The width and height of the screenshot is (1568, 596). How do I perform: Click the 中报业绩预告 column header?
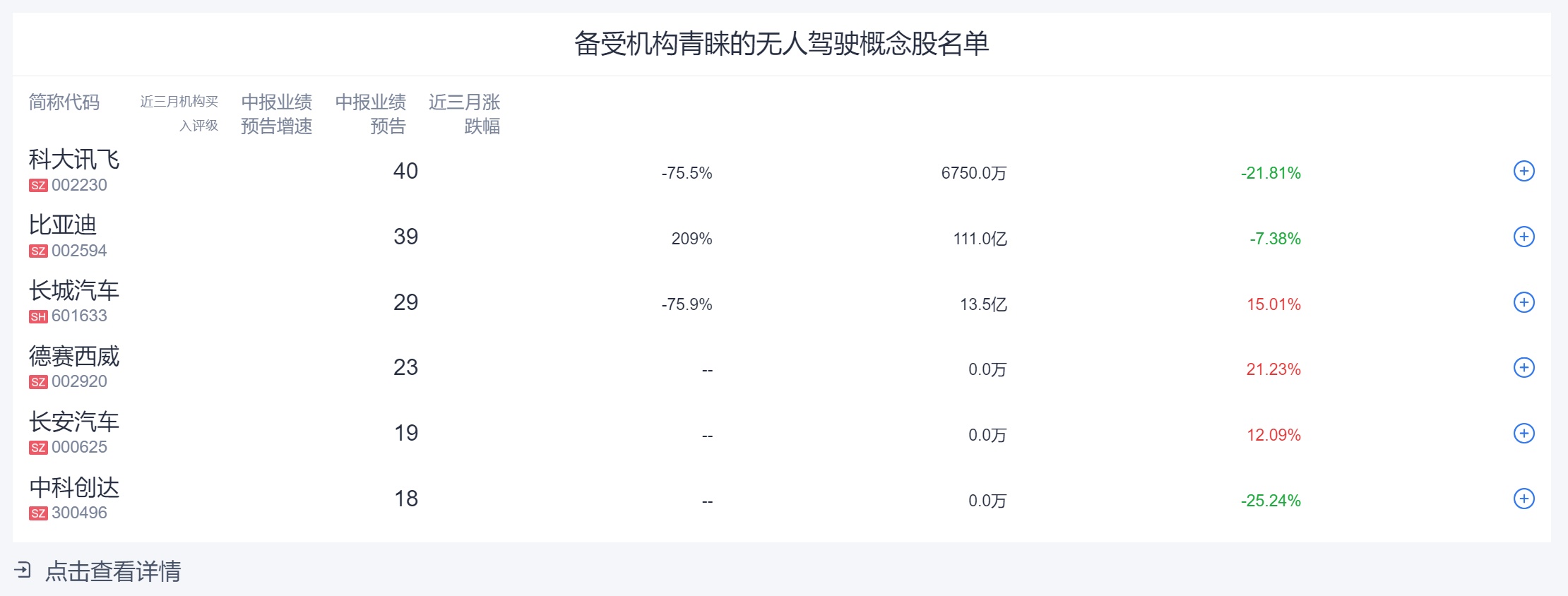(x=371, y=114)
